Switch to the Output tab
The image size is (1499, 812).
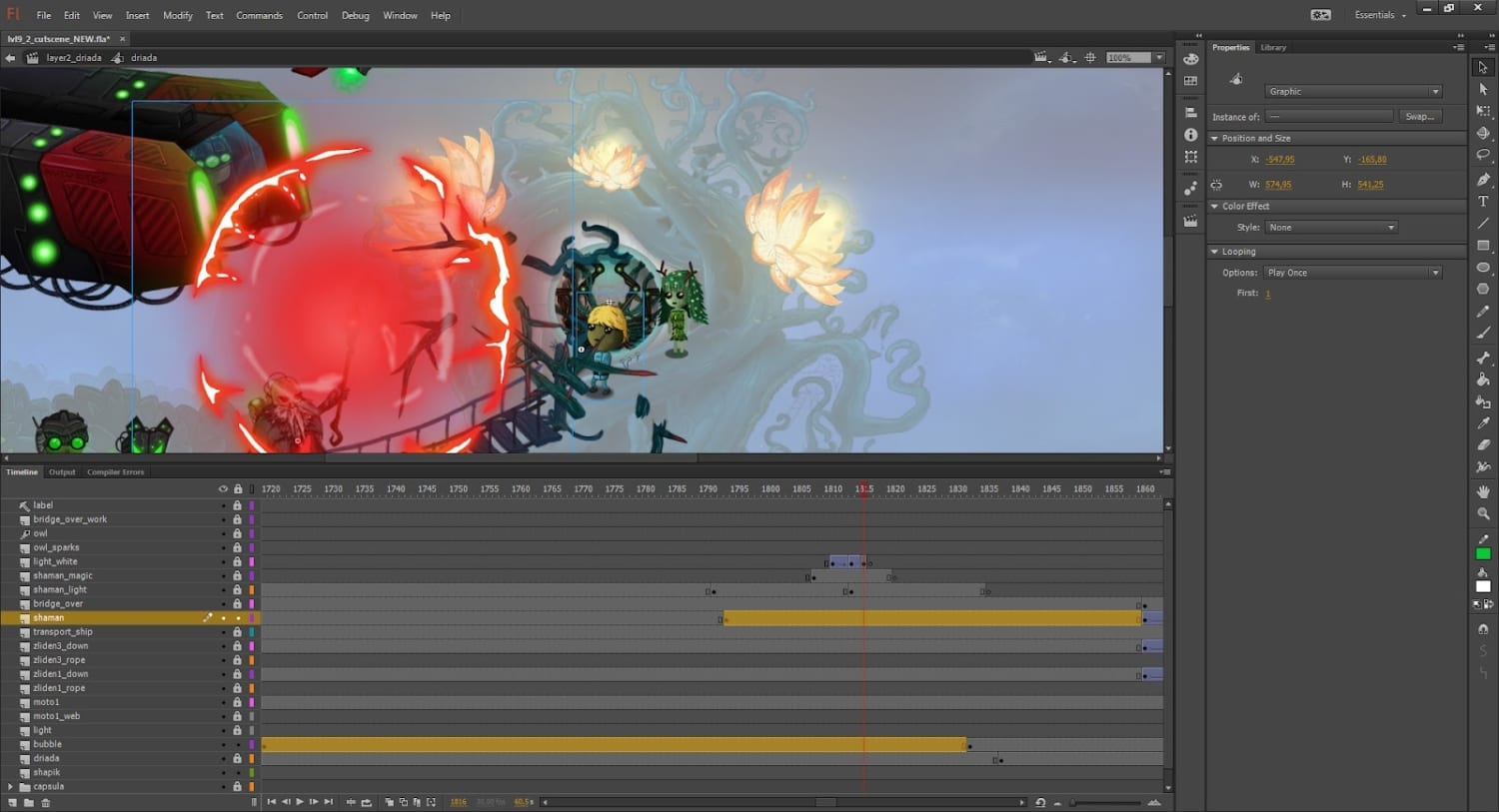pyautogui.click(x=62, y=472)
